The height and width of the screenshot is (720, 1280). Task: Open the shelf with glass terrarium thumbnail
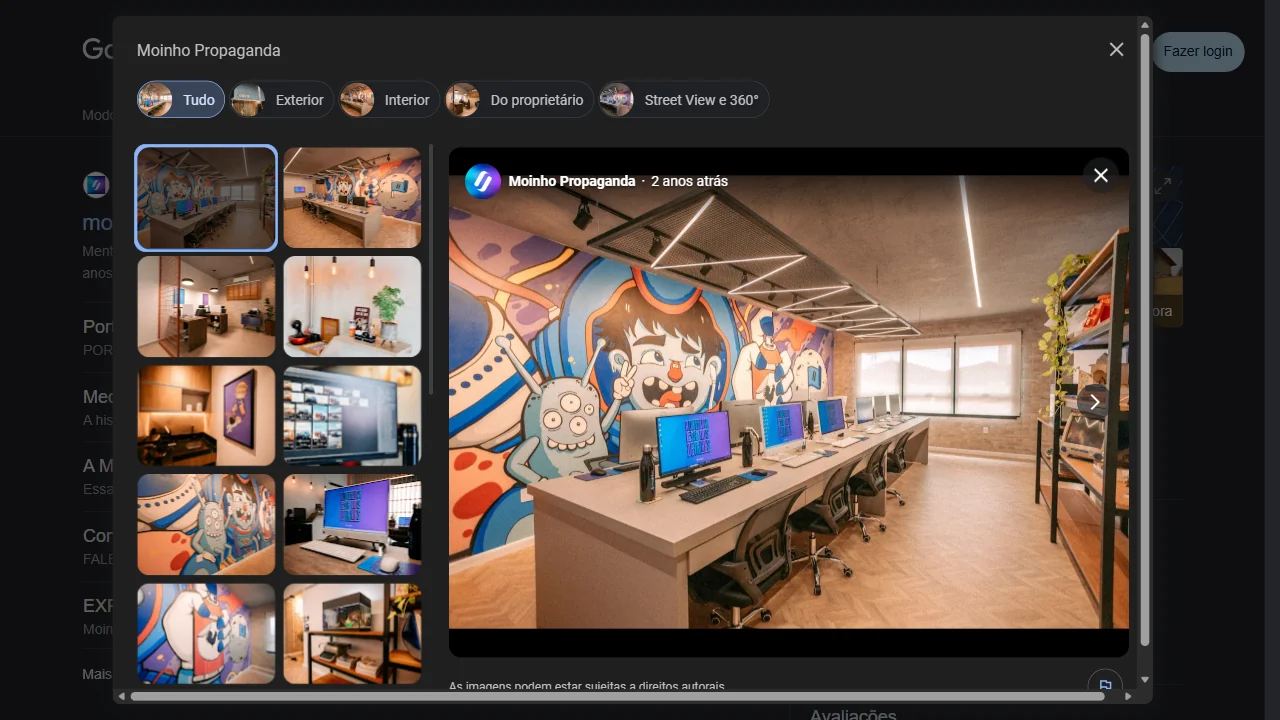(352, 634)
